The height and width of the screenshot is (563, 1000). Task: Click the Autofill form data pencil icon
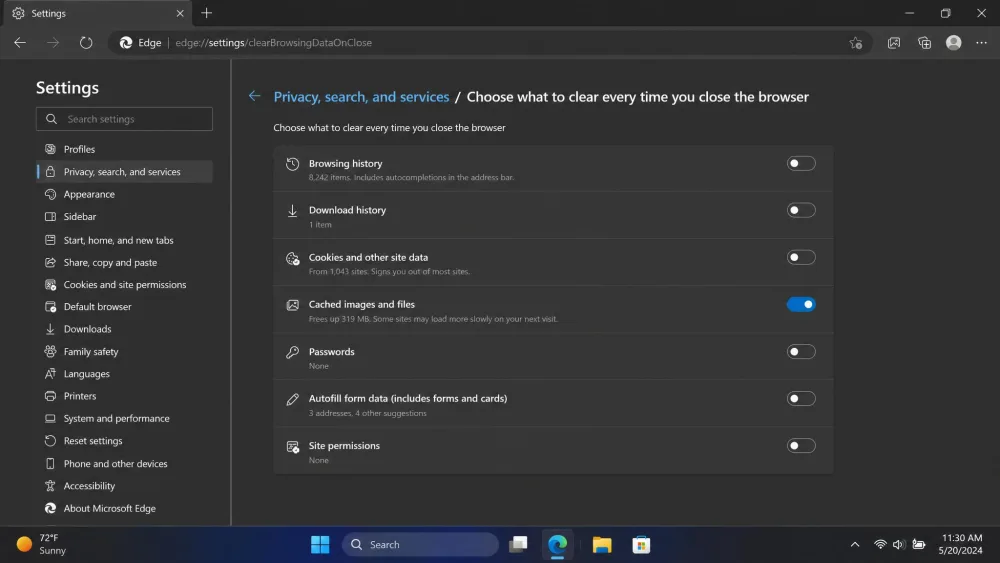[292, 399]
